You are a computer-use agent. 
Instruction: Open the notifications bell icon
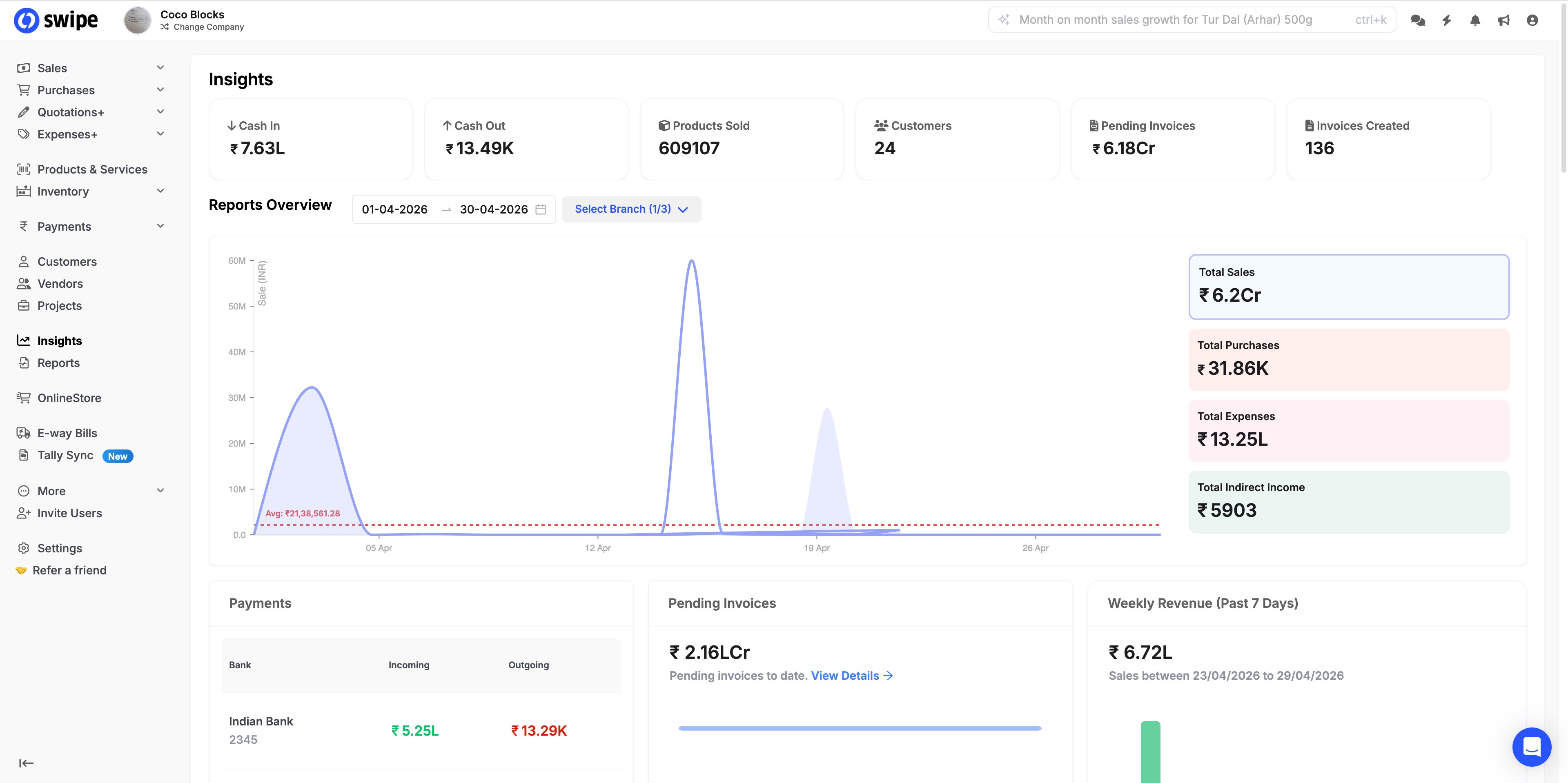1475,20
